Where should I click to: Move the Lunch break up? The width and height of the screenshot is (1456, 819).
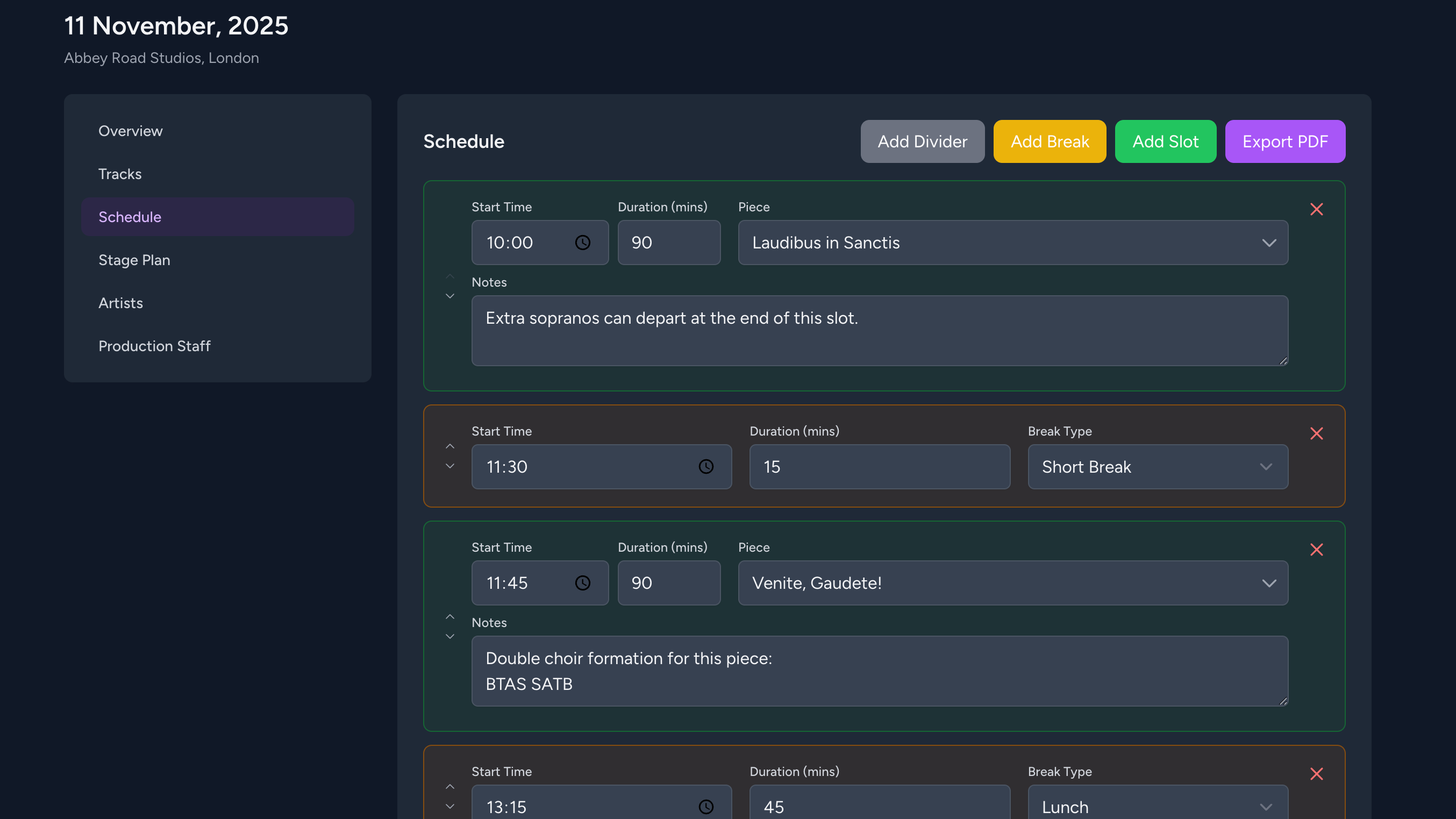click(450, 786)
